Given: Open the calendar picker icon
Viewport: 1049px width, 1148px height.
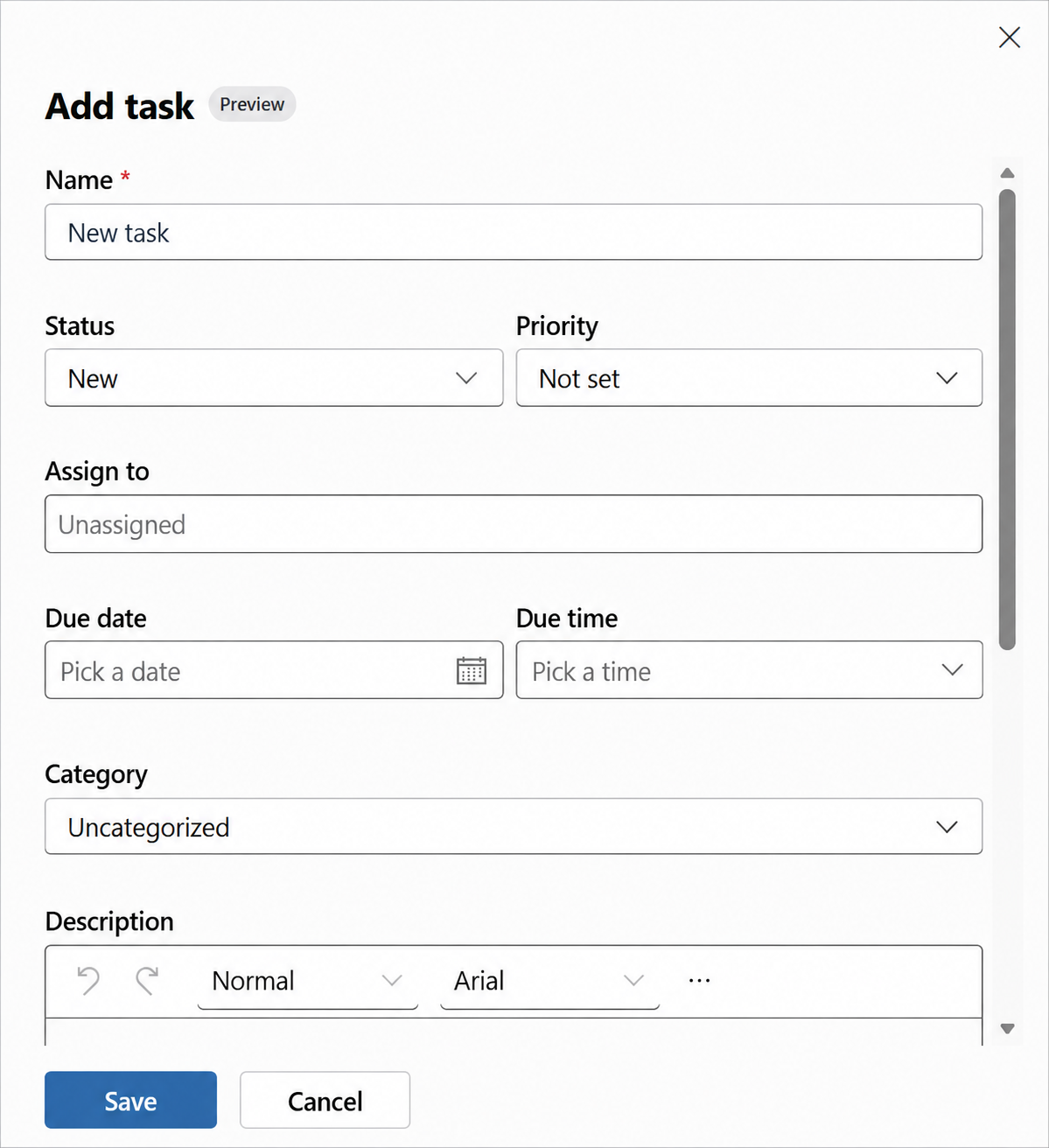Looking at the screenshot, I should (472, 671).
